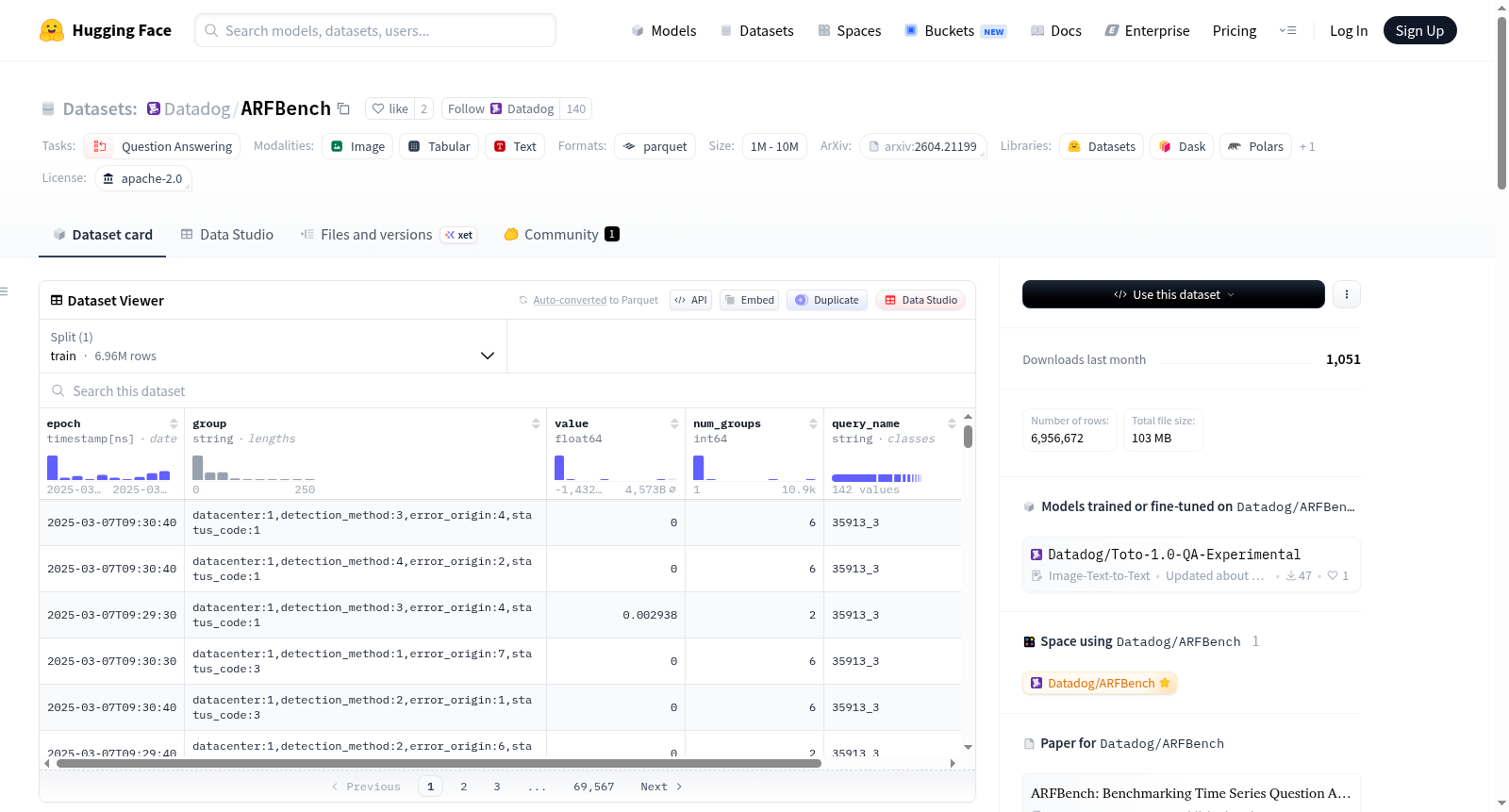Select the apache-2.0 license tag
The width and height of the screenshot is (1509, 812).
(x=142, y=178)
